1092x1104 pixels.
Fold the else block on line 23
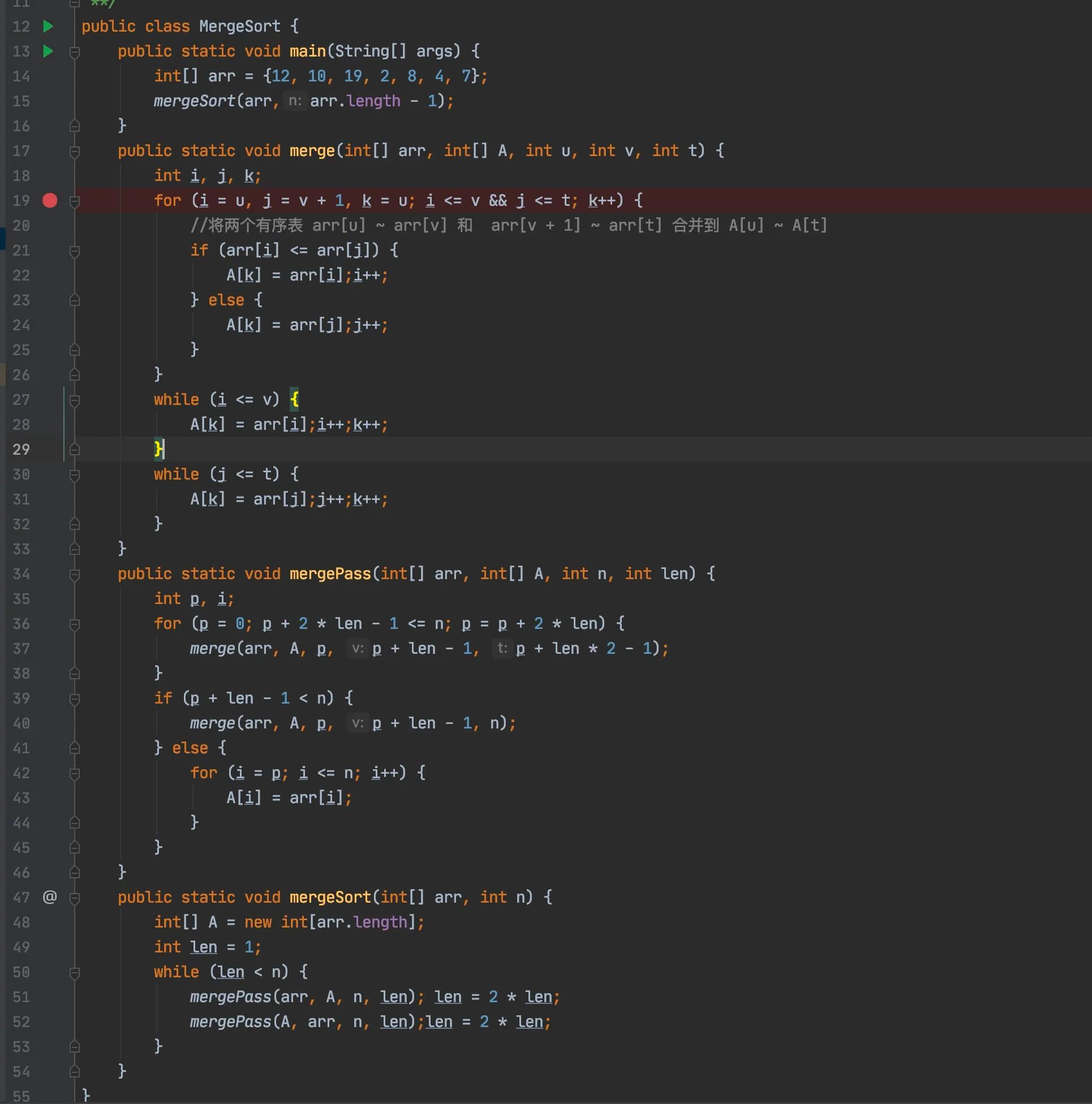74,300
